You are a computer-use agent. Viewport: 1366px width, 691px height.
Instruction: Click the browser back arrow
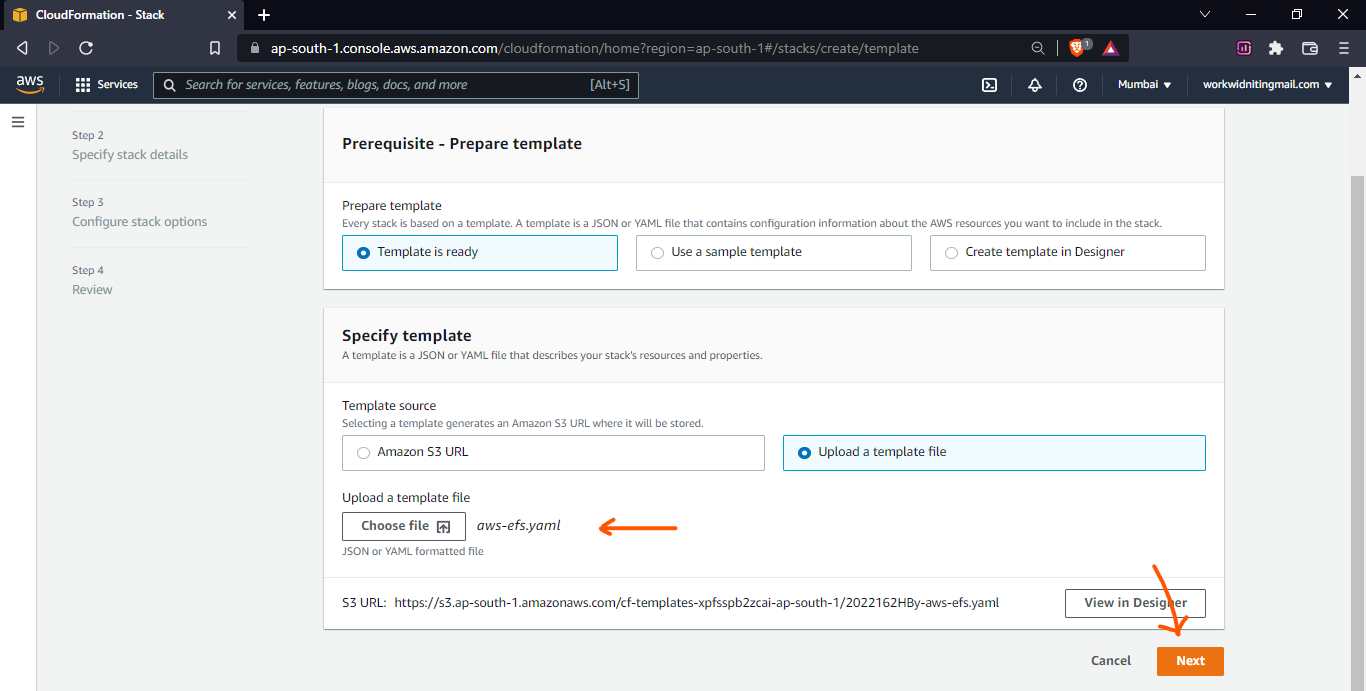23,48
